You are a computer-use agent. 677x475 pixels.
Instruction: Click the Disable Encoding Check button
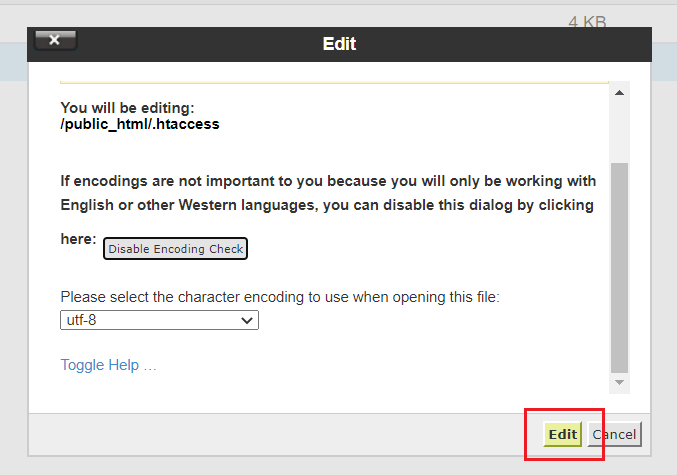pos(175,249)
